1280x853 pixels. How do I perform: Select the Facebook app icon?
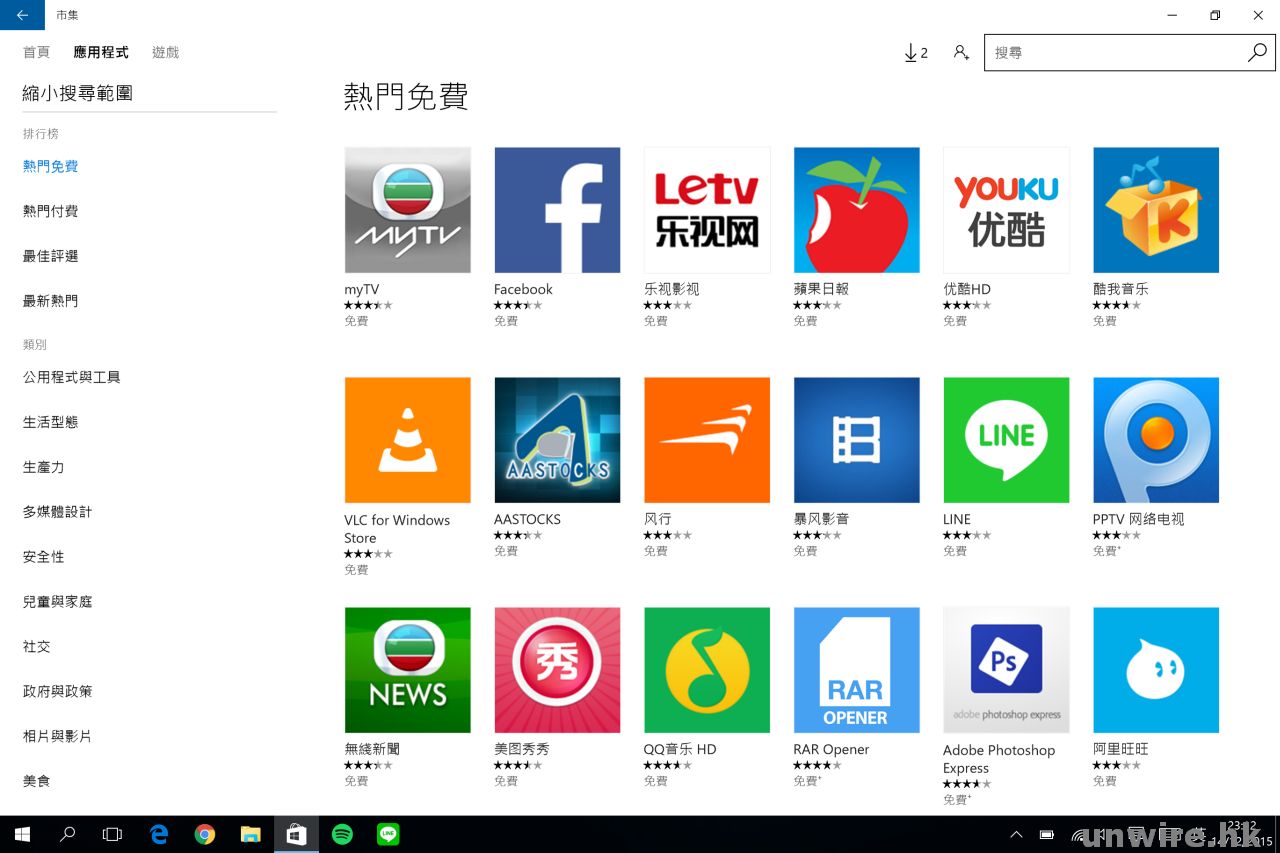(557, 210)
